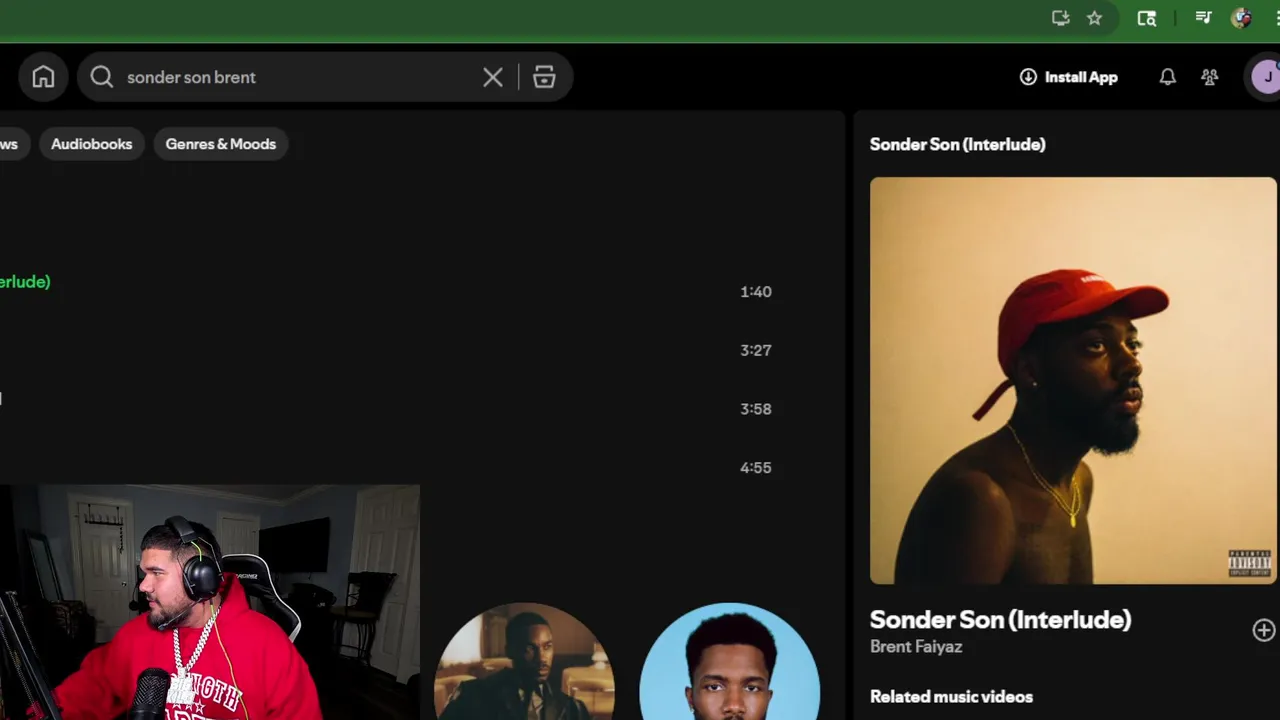The width and height of the screenshot is (1280, 720).
Task: Open the artist thumbnail with blue background
Action: click(x=729, y=661)
